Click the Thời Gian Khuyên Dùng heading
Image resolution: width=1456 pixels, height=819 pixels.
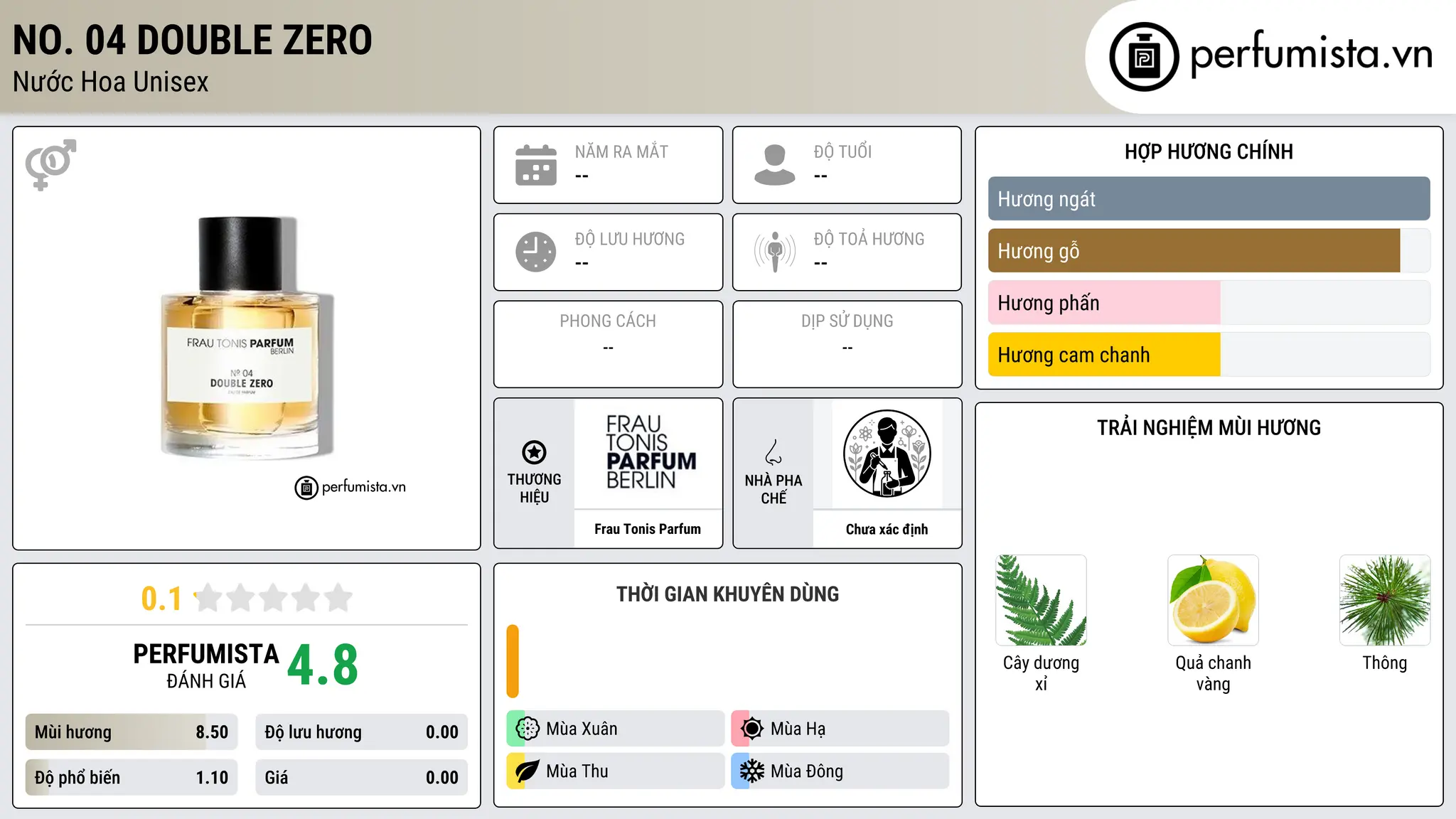[x=727, y=594]
